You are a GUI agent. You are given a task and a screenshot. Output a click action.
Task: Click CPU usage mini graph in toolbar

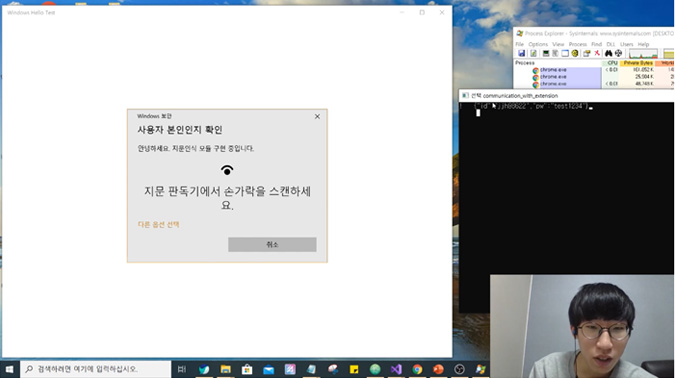point(644,54)
